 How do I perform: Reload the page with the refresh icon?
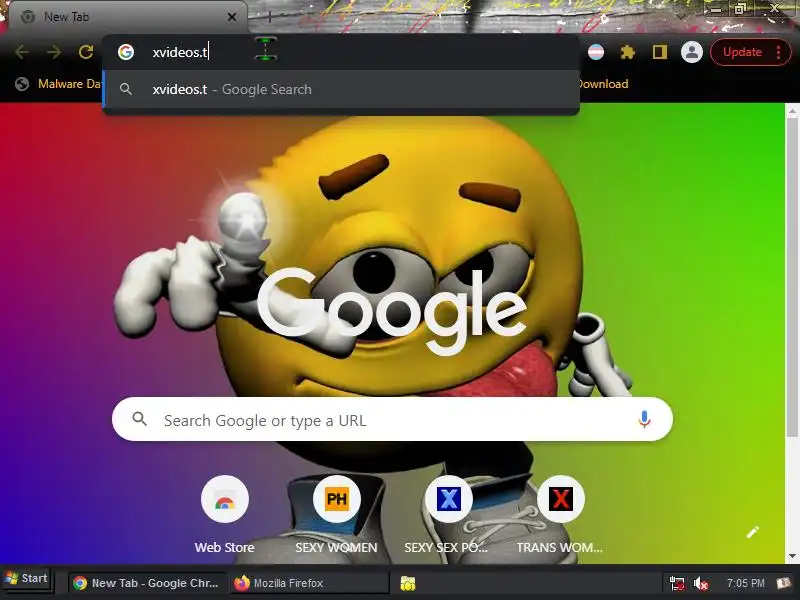coord(86,52)
